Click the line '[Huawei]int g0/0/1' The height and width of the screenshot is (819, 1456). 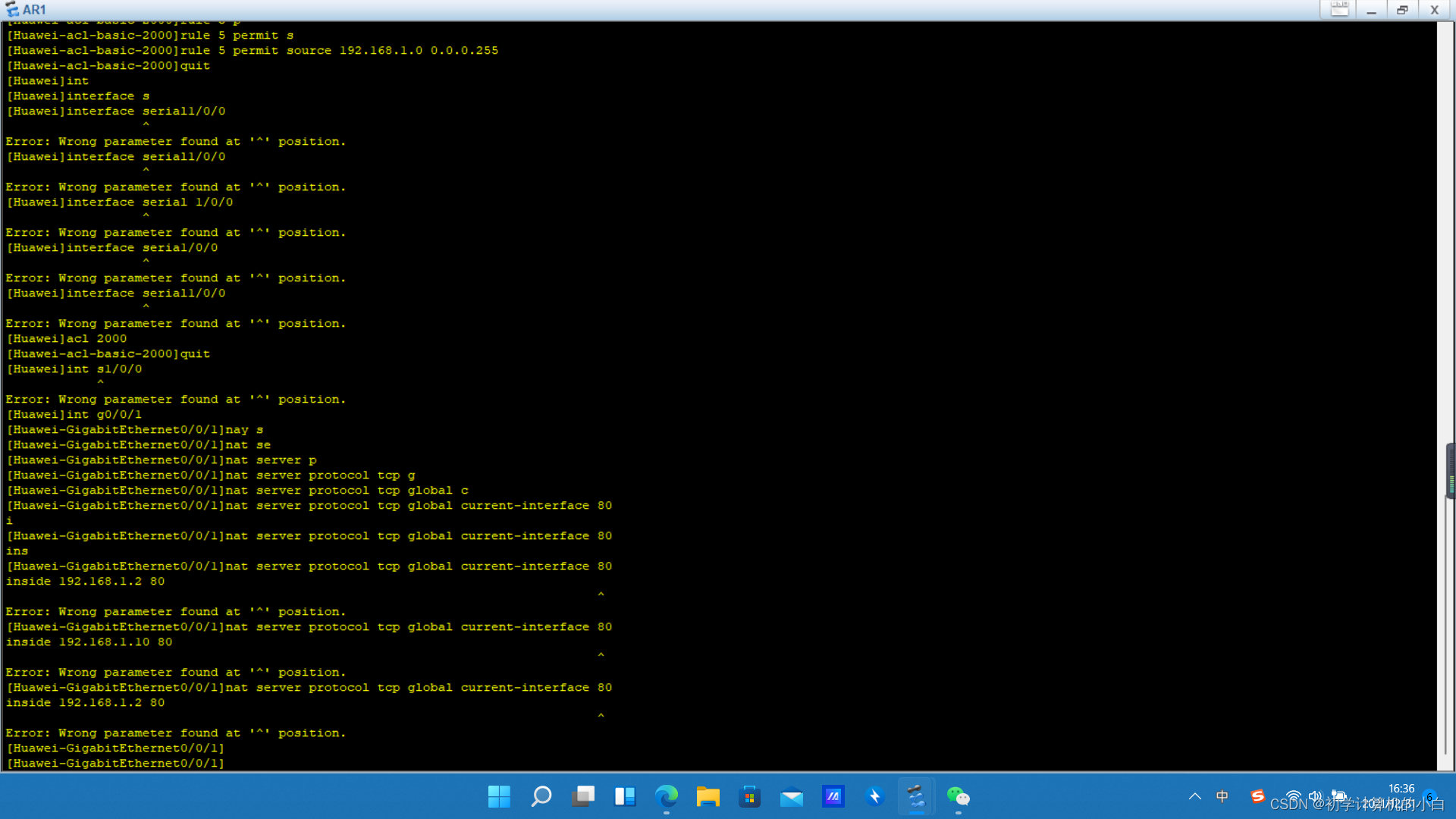74,415
